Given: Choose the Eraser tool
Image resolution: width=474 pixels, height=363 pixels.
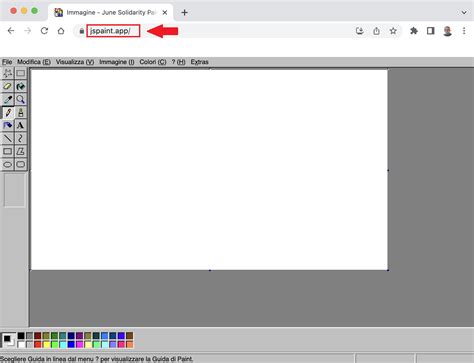Looking at the screenshot, I should [8, 86].
